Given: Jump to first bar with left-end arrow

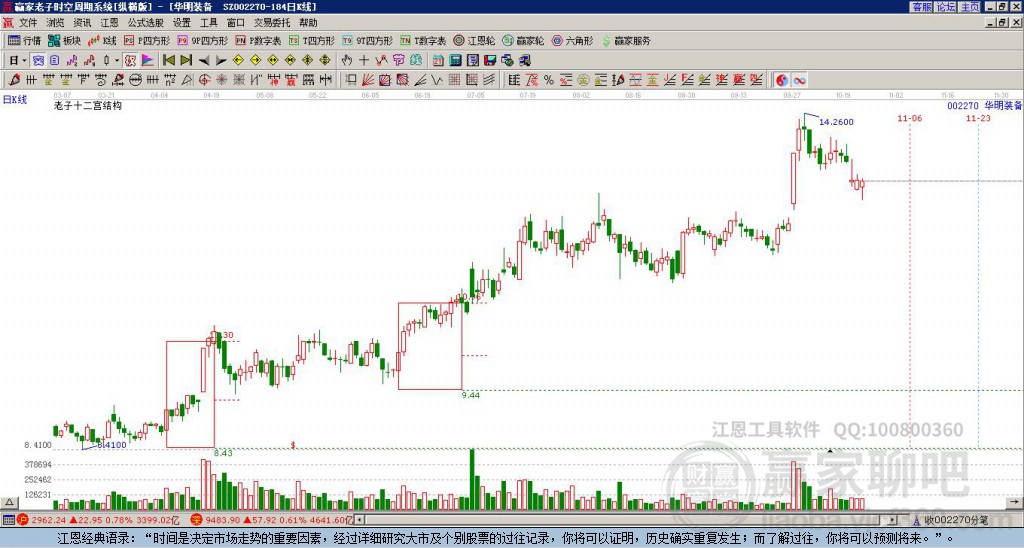Looking at the screenshot, I should pyautogui.click(x=169, y=60).
